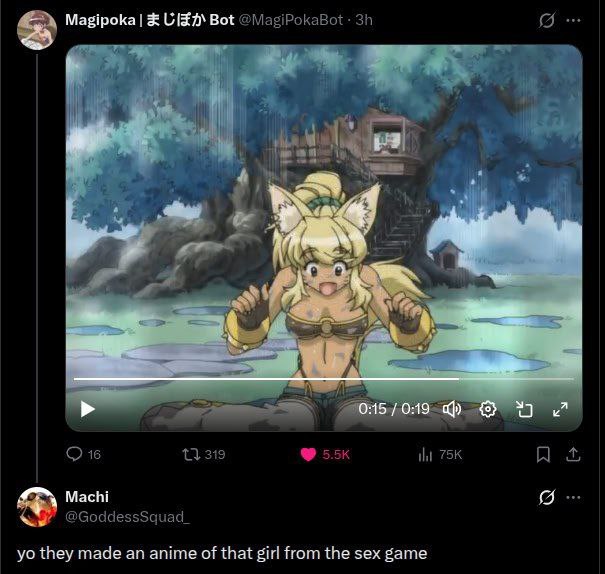Screen dimensions: 605x574
Task: Share the MagiPoka Bot post
Action: tap(573, 454)
